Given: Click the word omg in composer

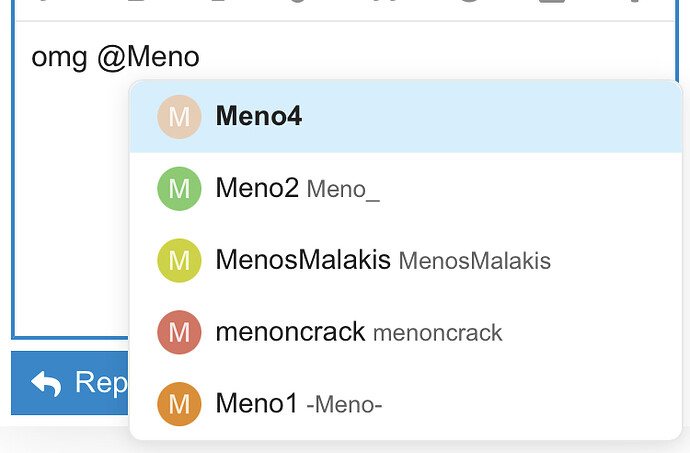Looking at the screenshot, I should tap(59, 58).
